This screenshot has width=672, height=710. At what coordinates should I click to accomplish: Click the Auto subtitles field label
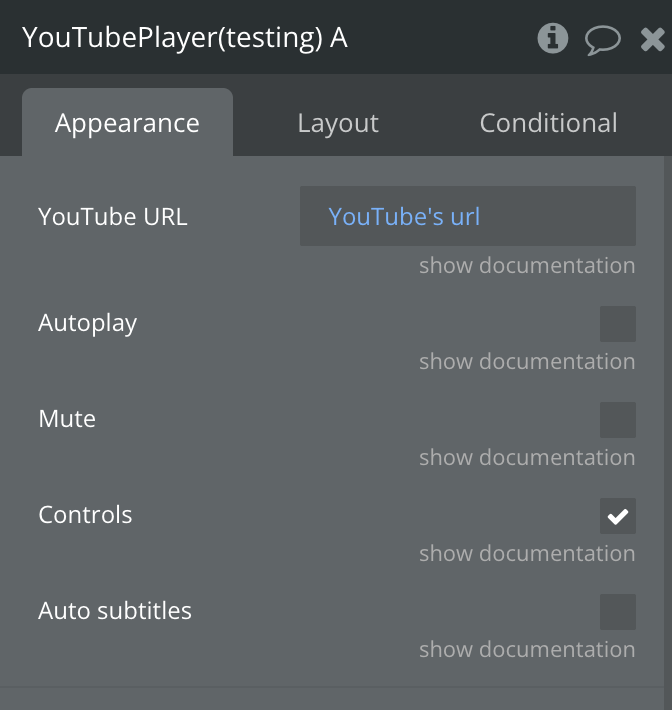coord(115,611)
